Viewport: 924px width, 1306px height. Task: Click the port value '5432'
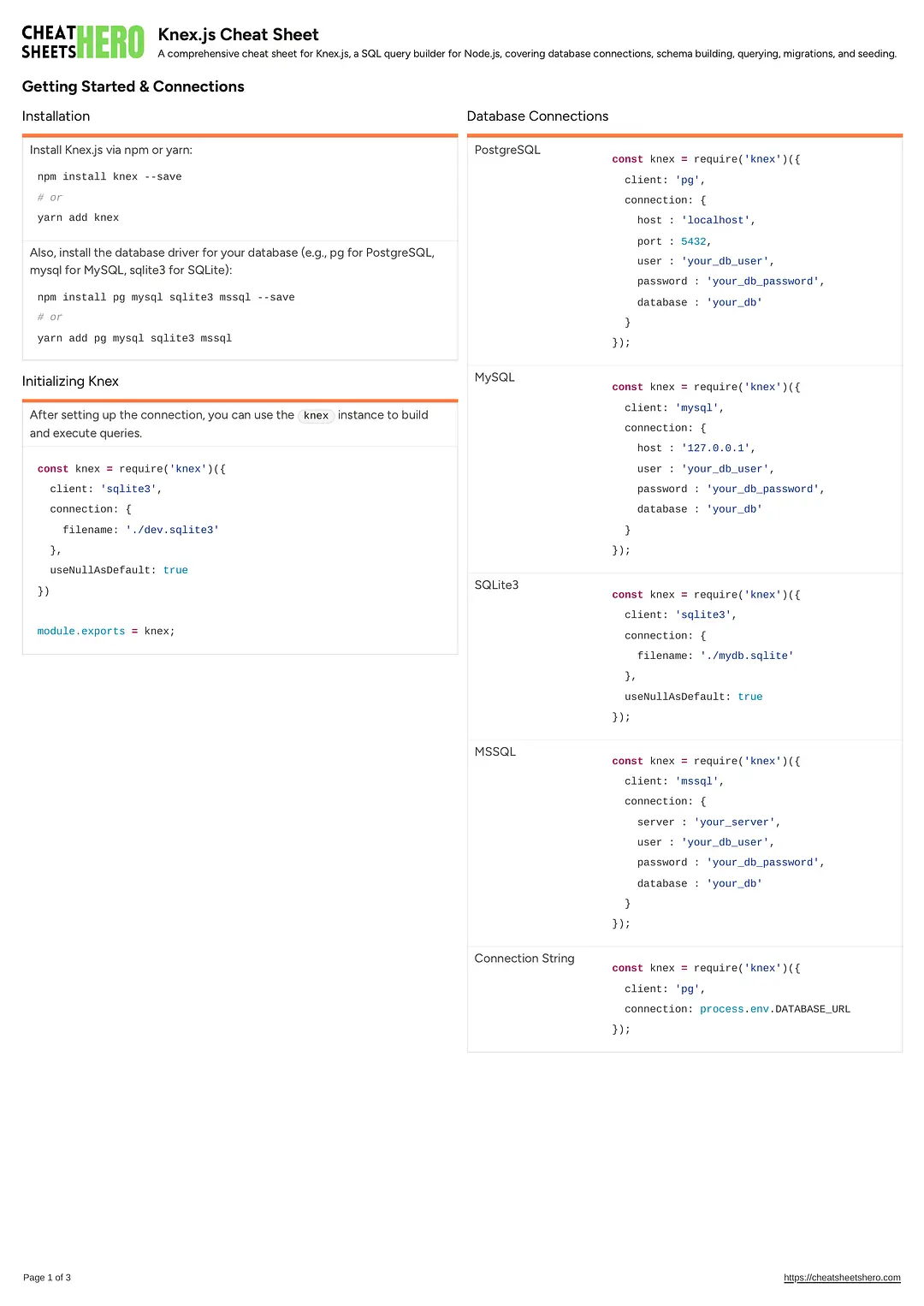tap(694, 242)
